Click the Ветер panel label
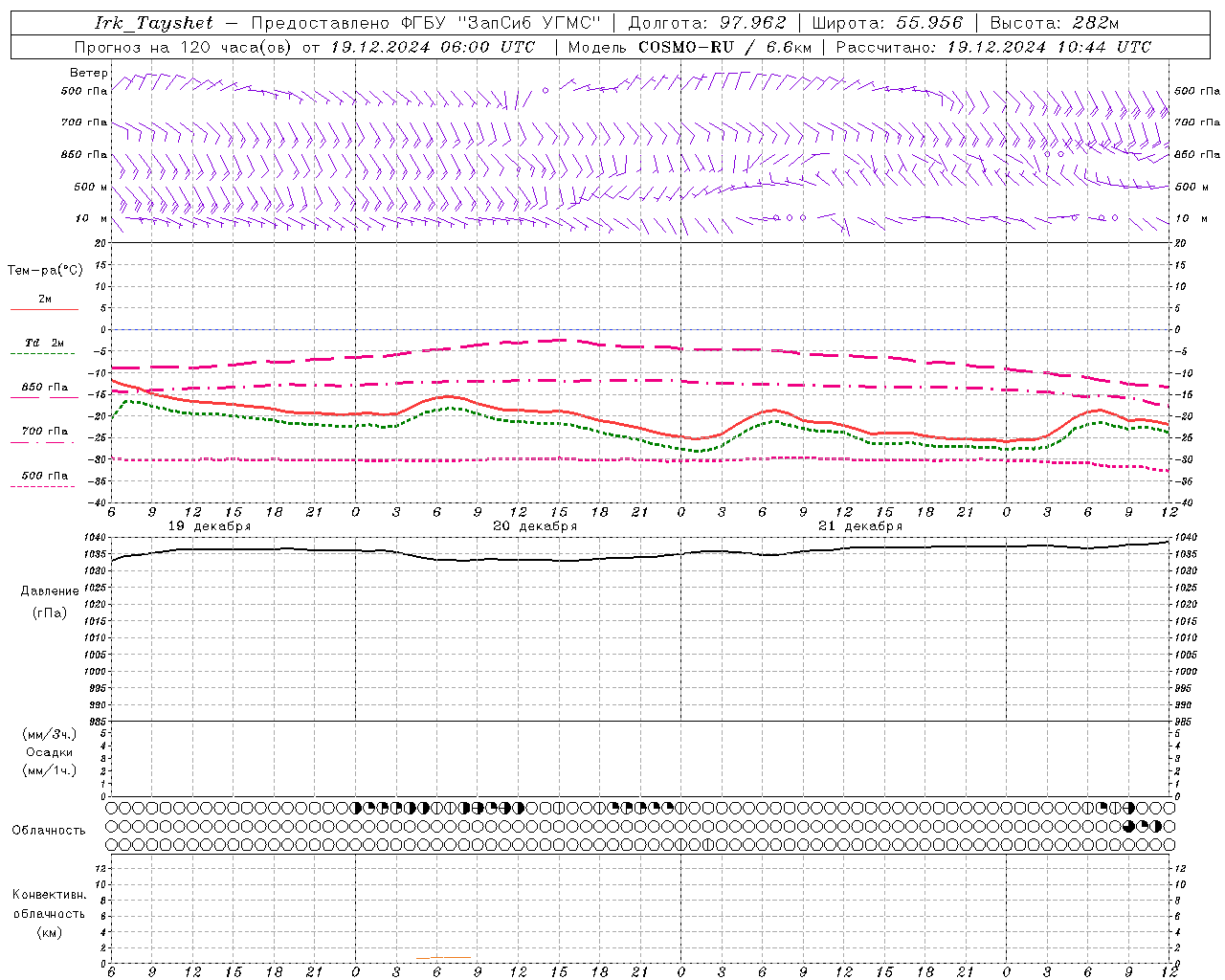The height and width of the screenshot is (980, 1225). click(89, 73)
